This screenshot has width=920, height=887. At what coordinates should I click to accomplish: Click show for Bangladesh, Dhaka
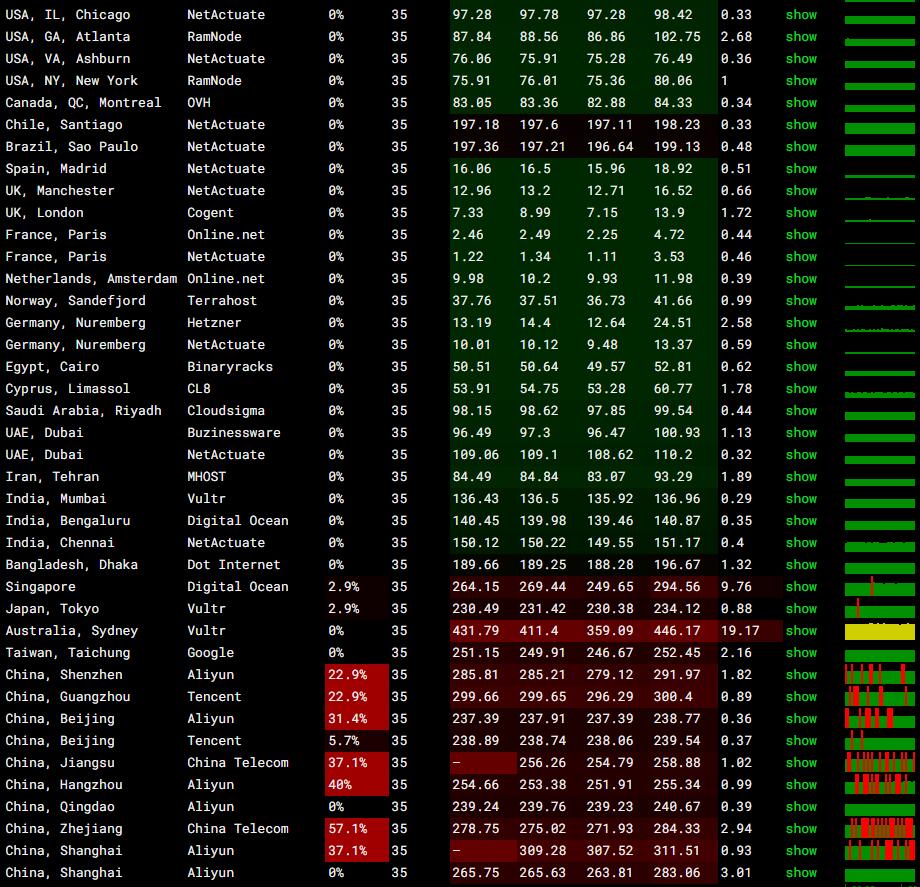pos(801,564)
